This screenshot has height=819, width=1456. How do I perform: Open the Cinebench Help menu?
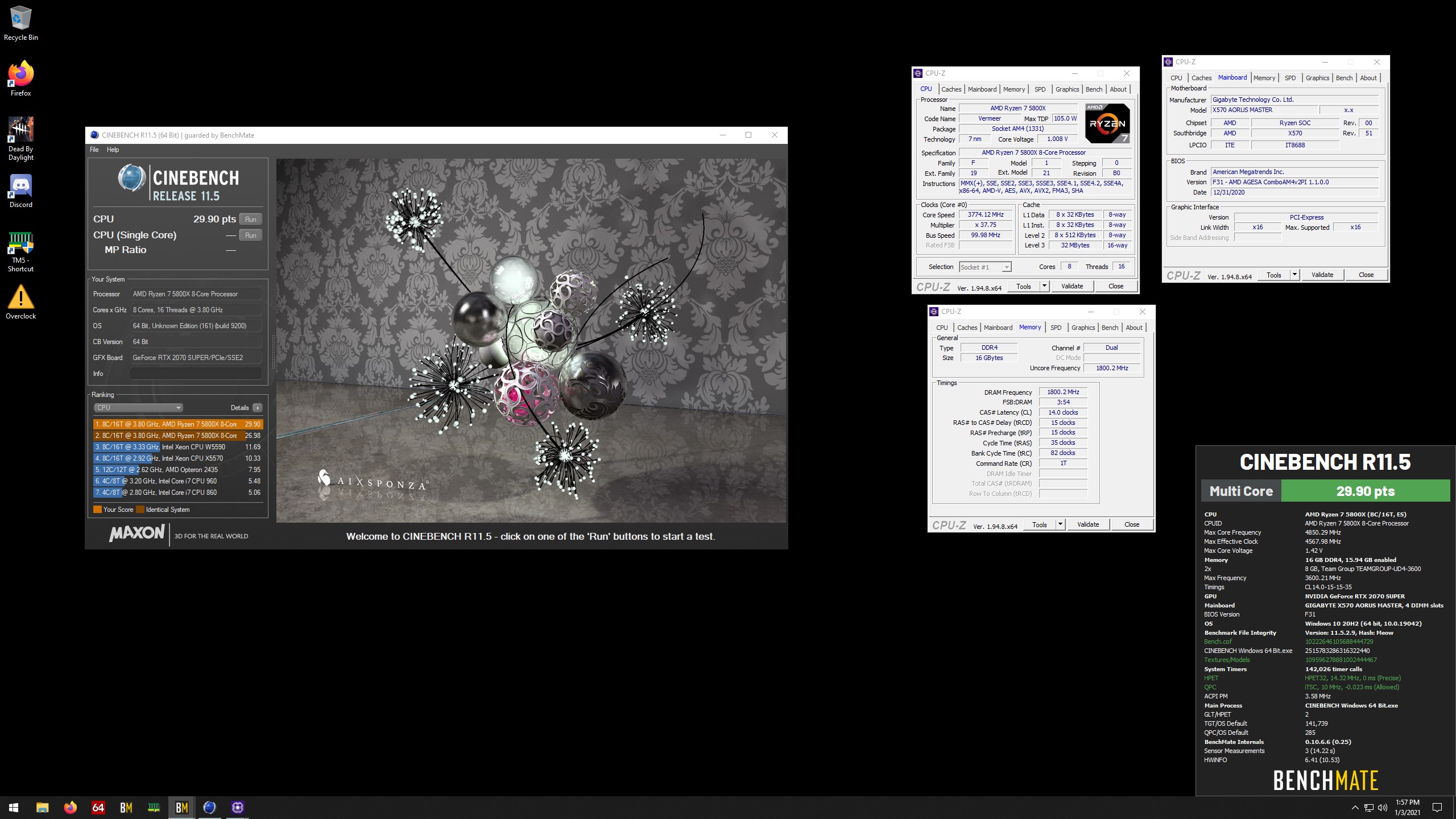coord(113,150)
